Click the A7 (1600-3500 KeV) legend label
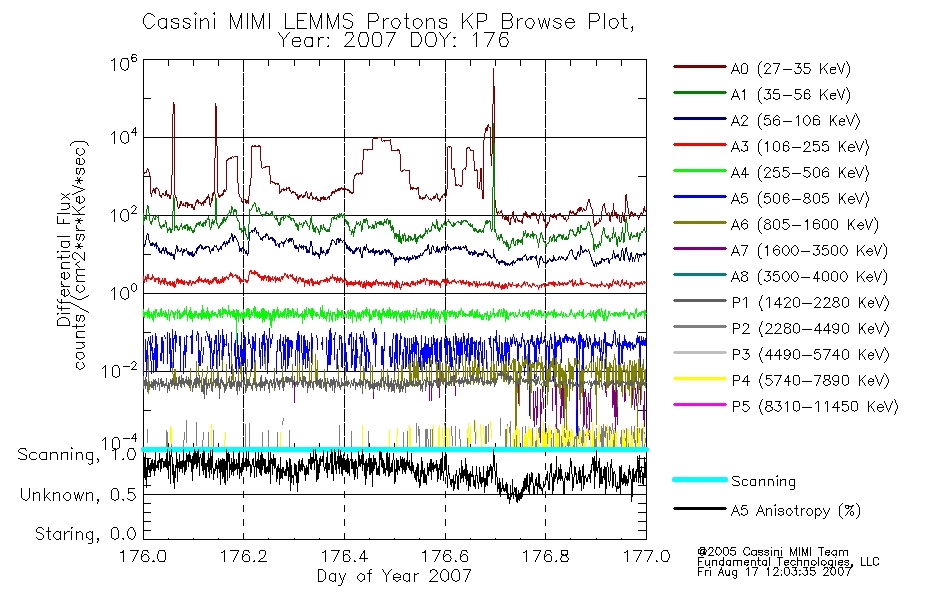Viewport: 950px width, 600px height. (x=809, y=250)
